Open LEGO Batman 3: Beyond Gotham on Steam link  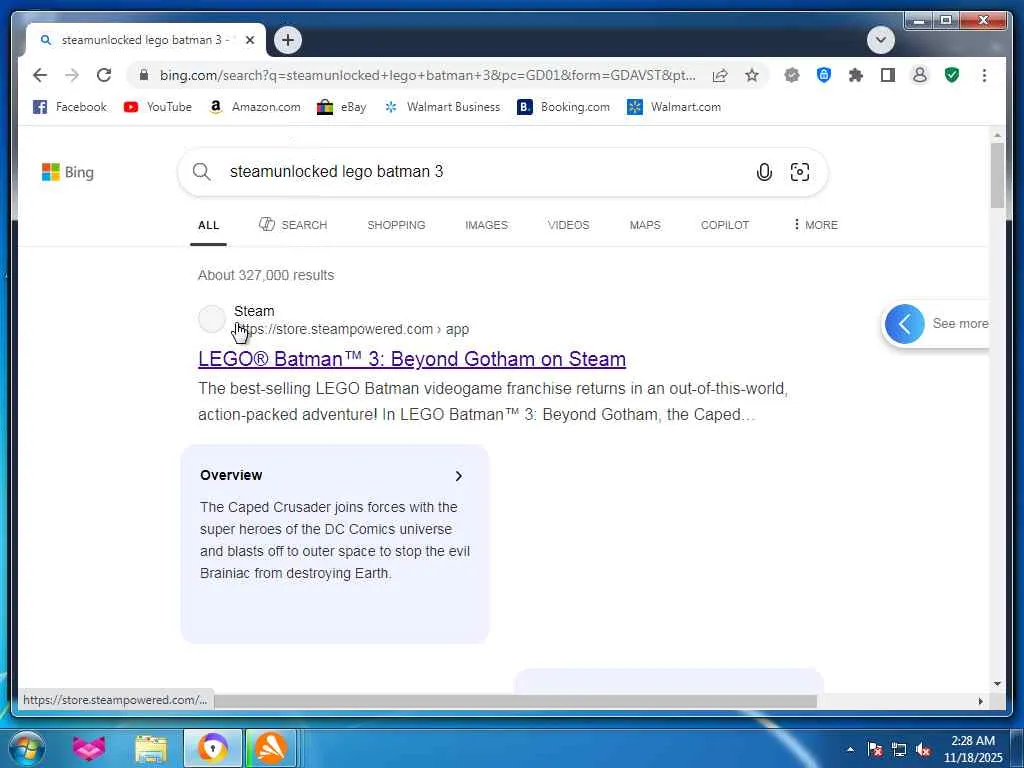click(411, 359)
